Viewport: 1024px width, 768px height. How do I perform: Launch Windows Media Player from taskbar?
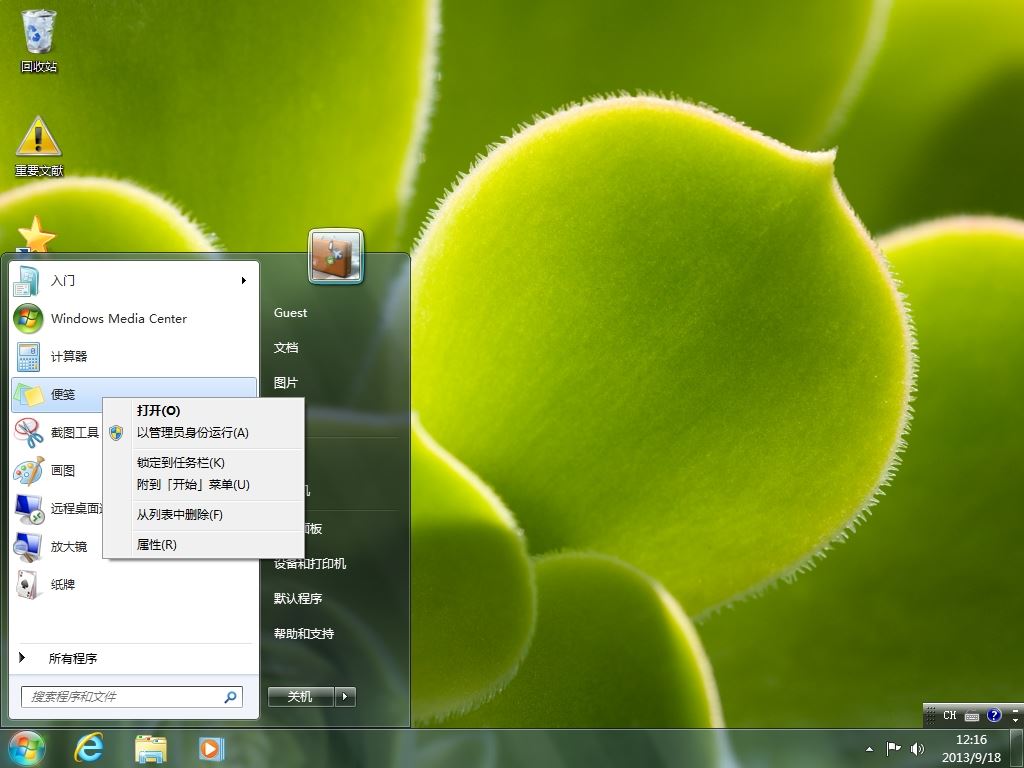[x=211, y=748]
